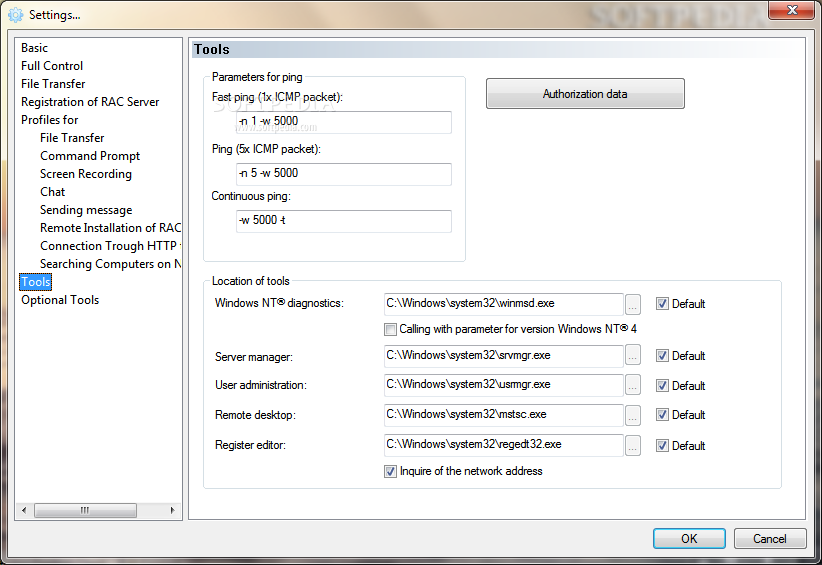Click the tree's horizontal scrollbar thumb
This screenshot has height=565, width=822.
(85, 510)
